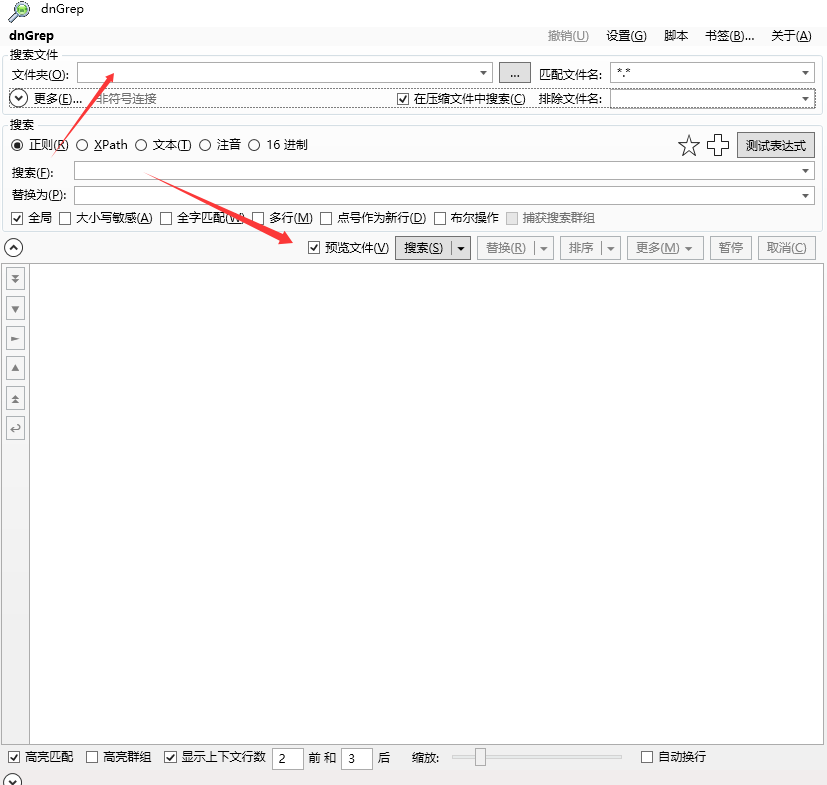The height and width of the screenshot is (785, 827).
Task: Open the 替换为(P) history dropdown arrow
Action: [x=805, y=196]
